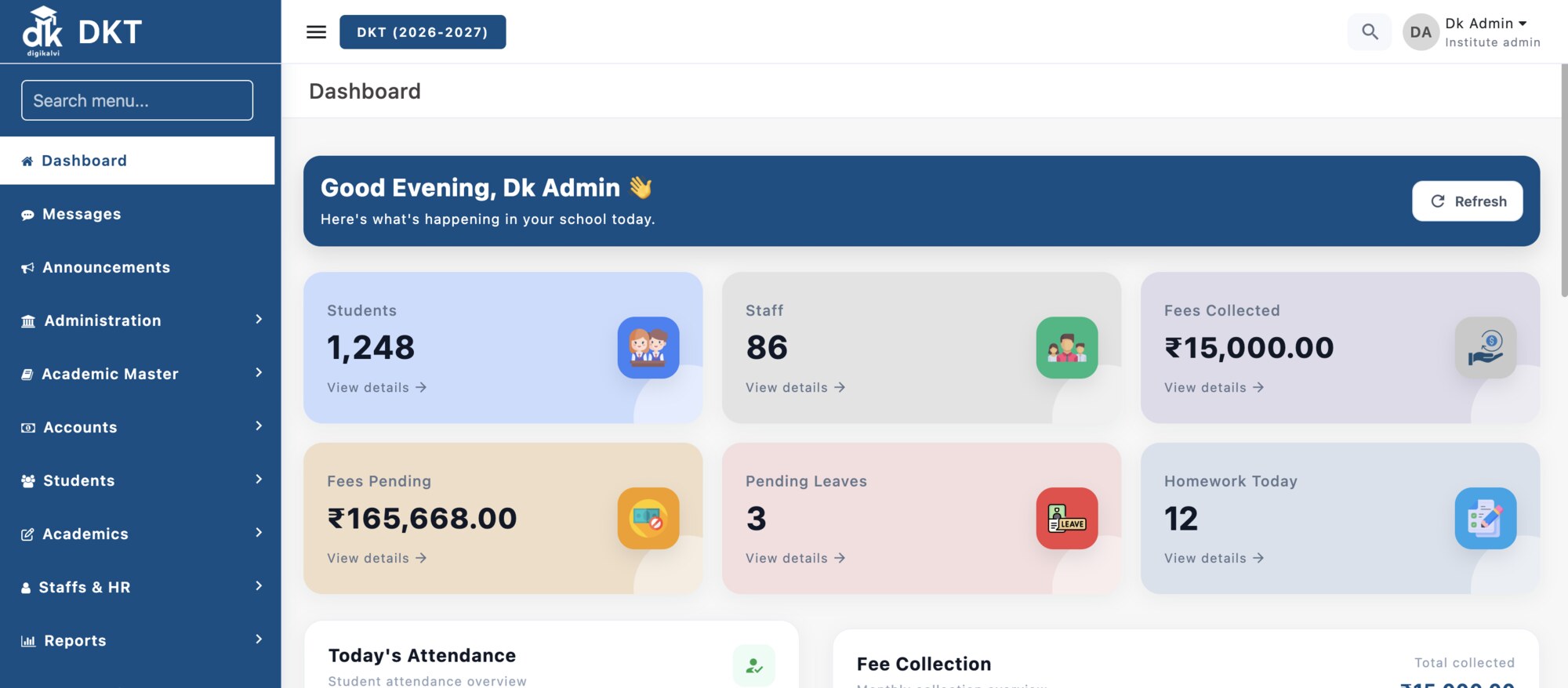The width and height of the screenshot is (1568, 688).
Task: Expand the Reports submenu chevron
Action: 259,639
